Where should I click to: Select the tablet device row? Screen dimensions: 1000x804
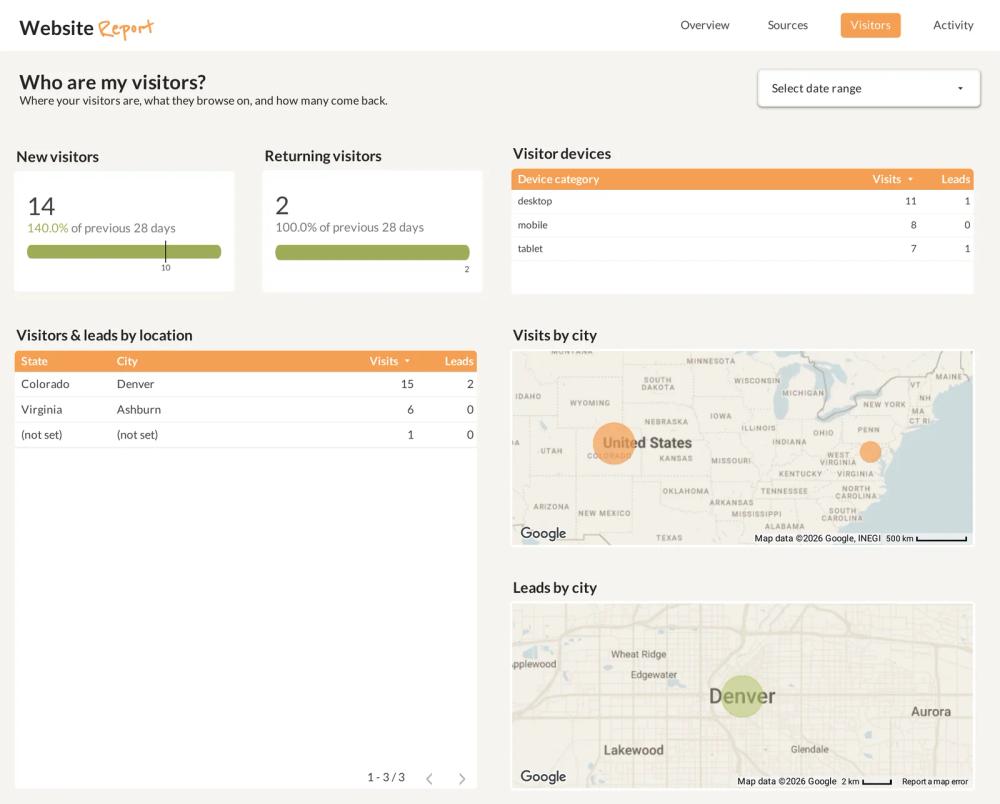[x=742, y=249]
